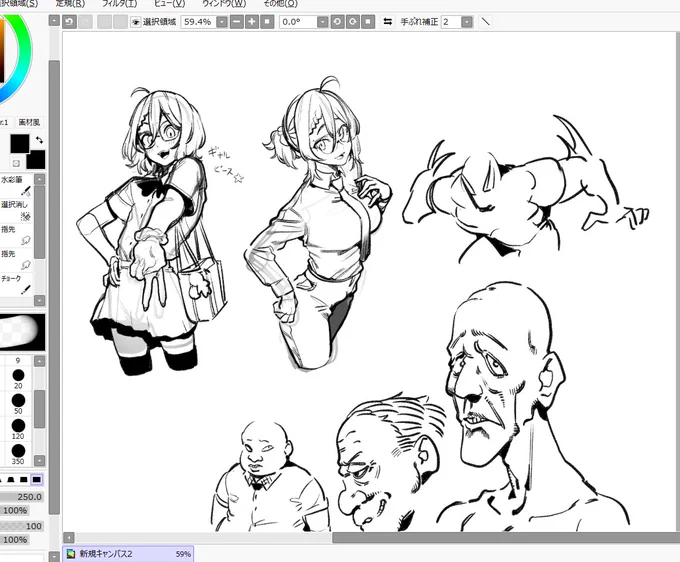Image resolution: width=680 pixels, height=562 pixels.
Task: Click up arrow atop the left panel
Action: (x=54, y=20)
